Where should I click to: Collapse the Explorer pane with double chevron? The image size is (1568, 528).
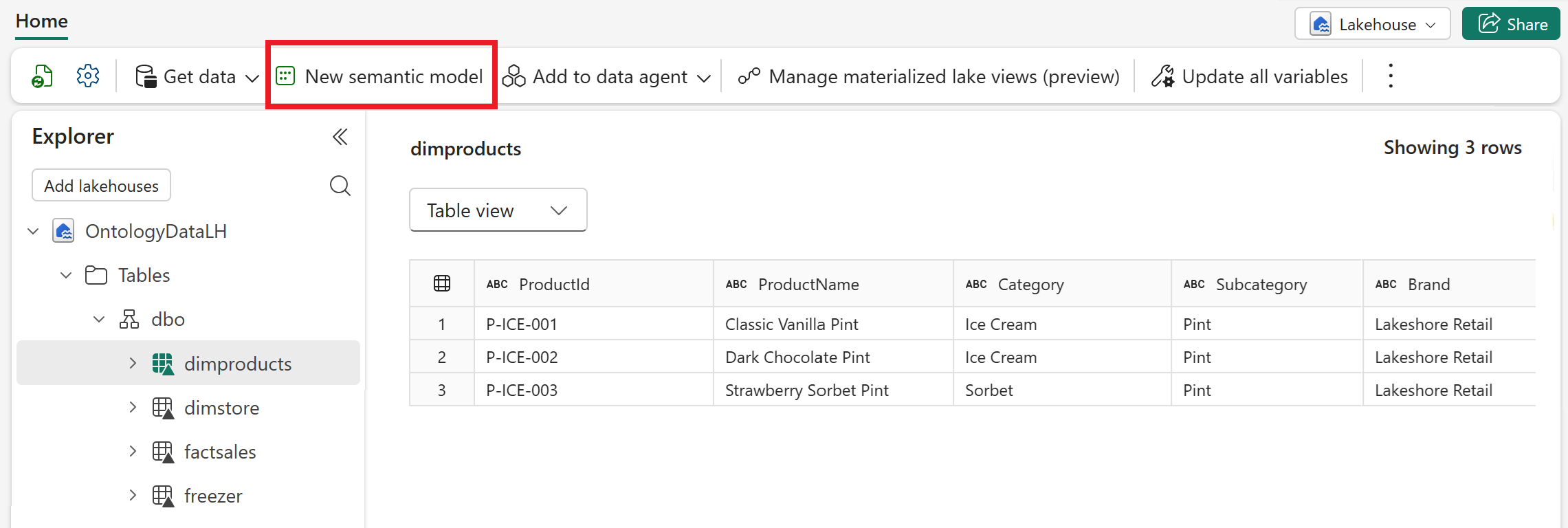[x=340, y=137]
